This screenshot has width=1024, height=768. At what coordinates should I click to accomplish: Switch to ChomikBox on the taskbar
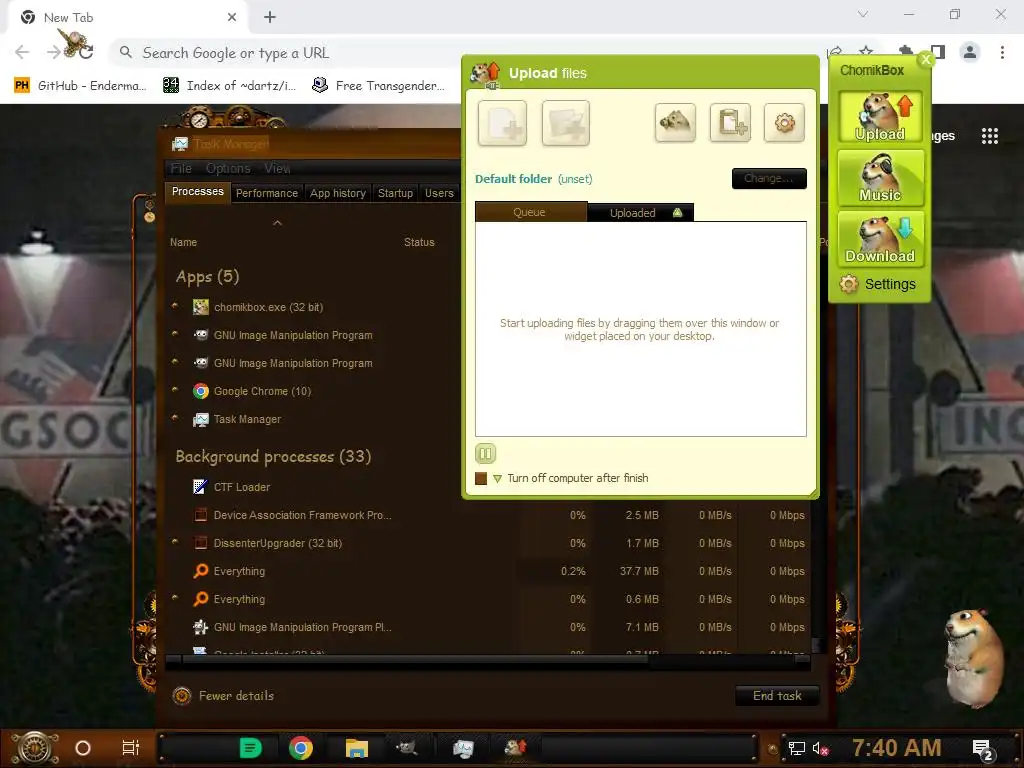pos(515,748)
